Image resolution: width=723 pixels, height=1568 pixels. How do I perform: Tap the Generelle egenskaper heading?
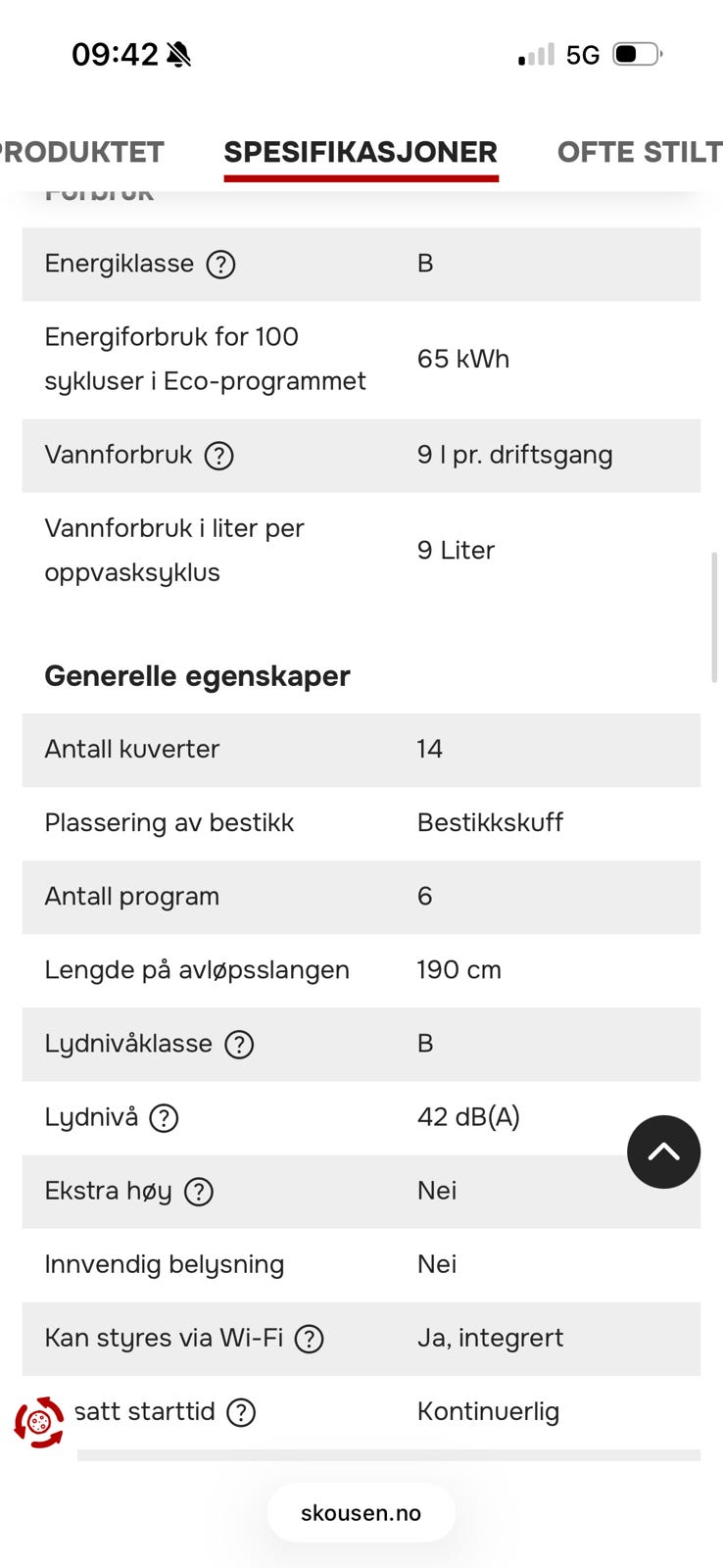(197, 676)
